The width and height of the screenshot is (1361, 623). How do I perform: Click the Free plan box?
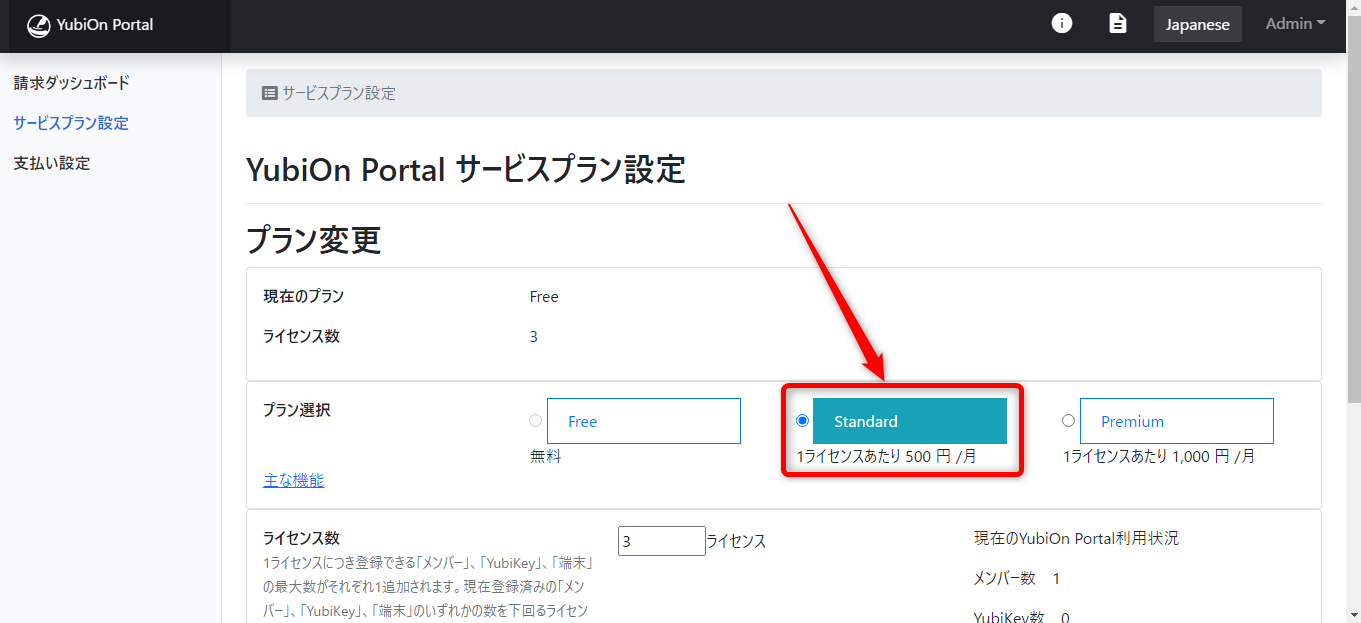click(643, 421)
